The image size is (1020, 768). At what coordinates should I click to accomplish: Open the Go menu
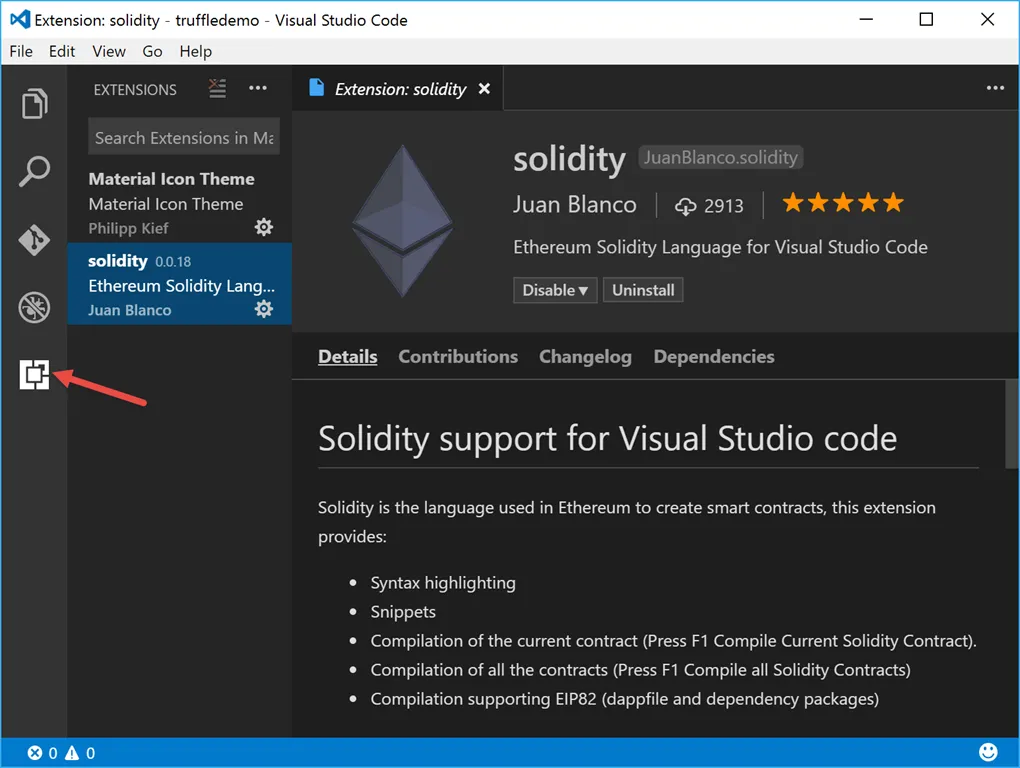152,51
